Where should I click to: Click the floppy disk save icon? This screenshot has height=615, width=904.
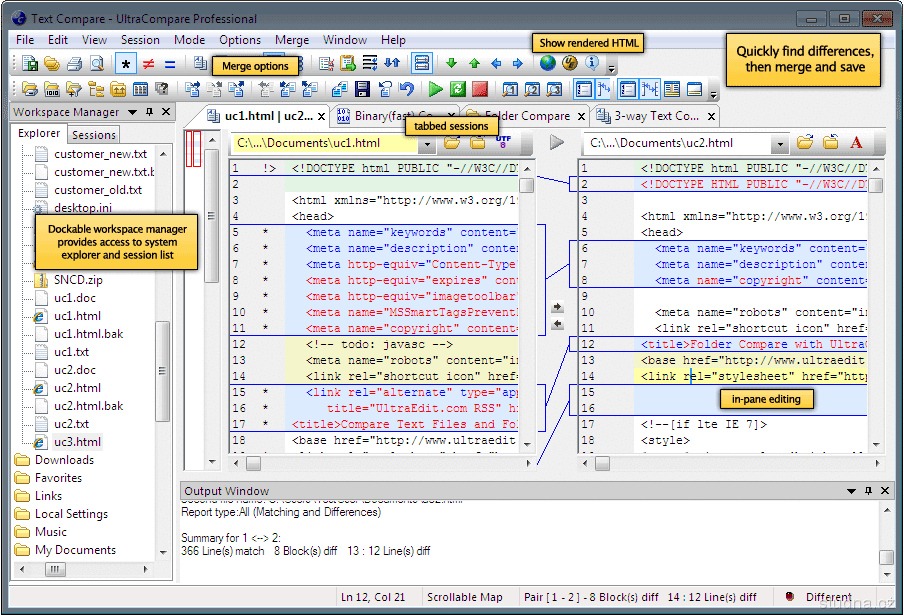click(x=362, y=90)
